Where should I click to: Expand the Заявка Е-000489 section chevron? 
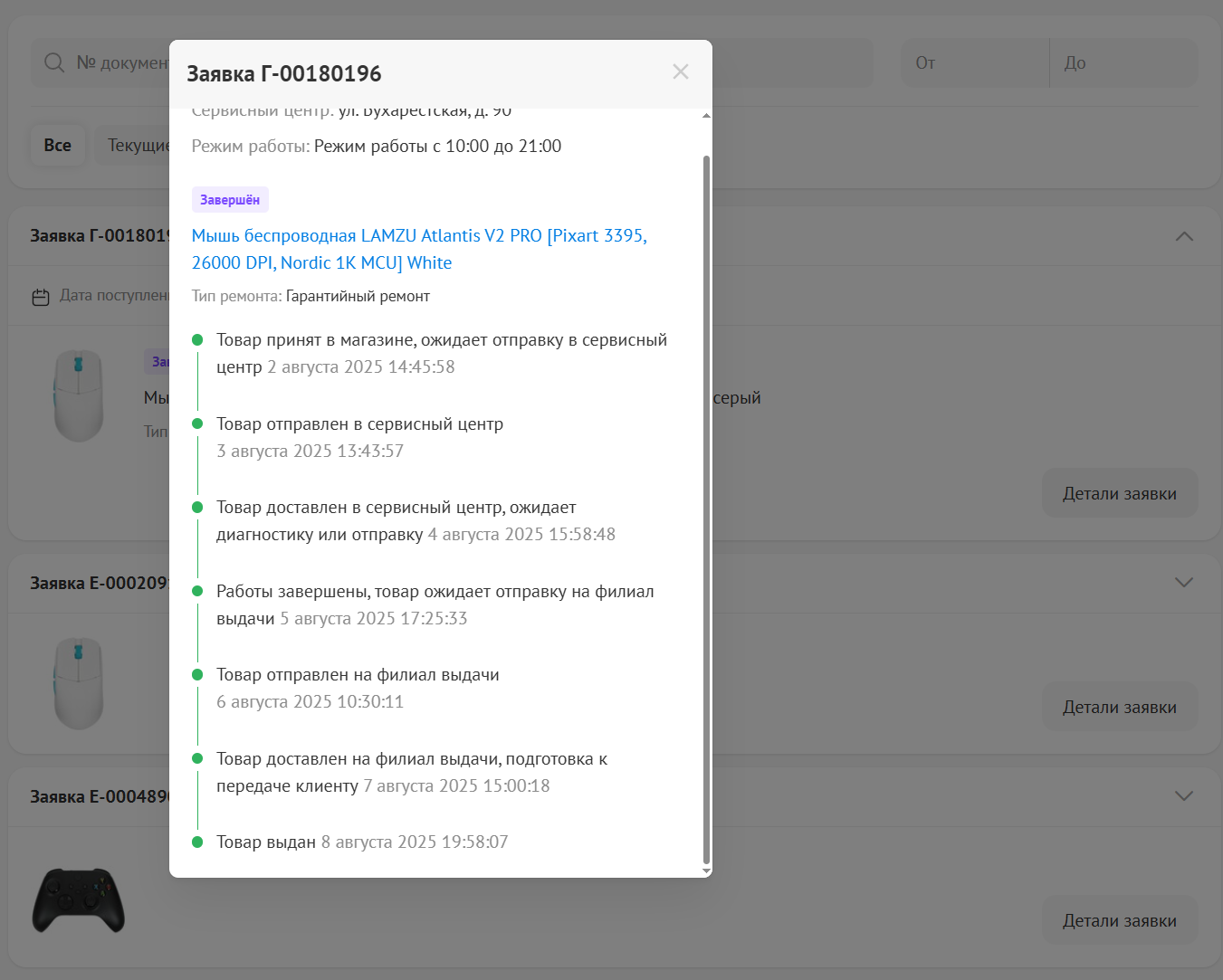point(1183,796)
